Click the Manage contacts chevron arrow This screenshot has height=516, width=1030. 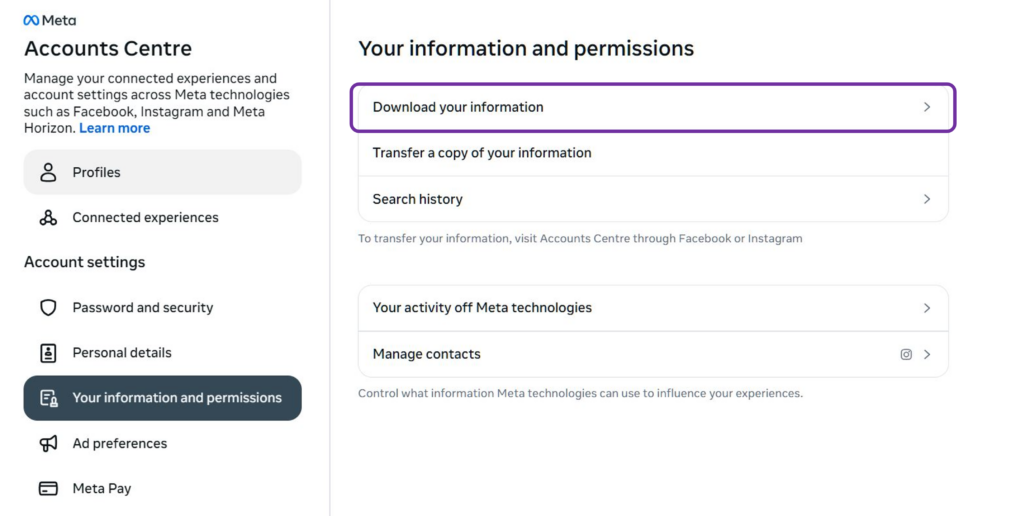click(x=927, y=354)
